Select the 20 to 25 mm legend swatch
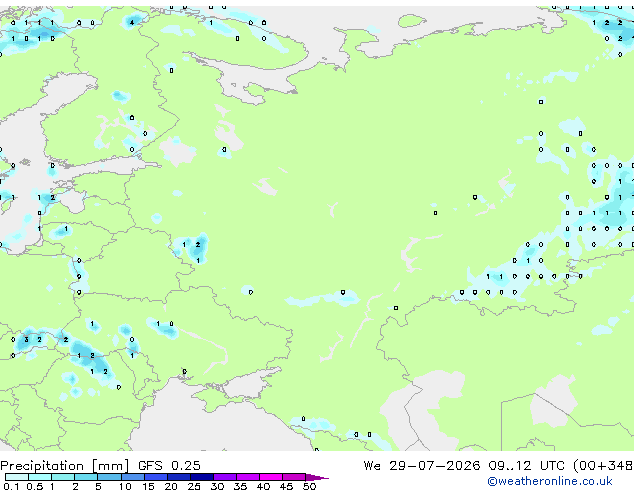Screen dimensions: 634x490 (x=179, y=477)
